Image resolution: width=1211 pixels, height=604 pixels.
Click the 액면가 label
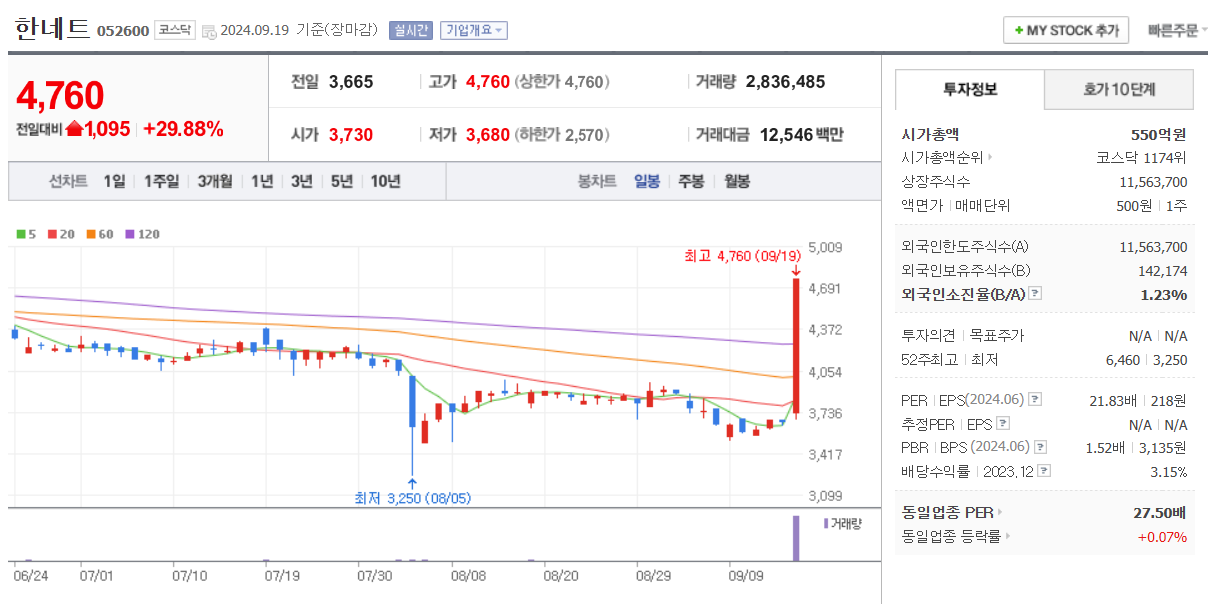click(921, 206)
